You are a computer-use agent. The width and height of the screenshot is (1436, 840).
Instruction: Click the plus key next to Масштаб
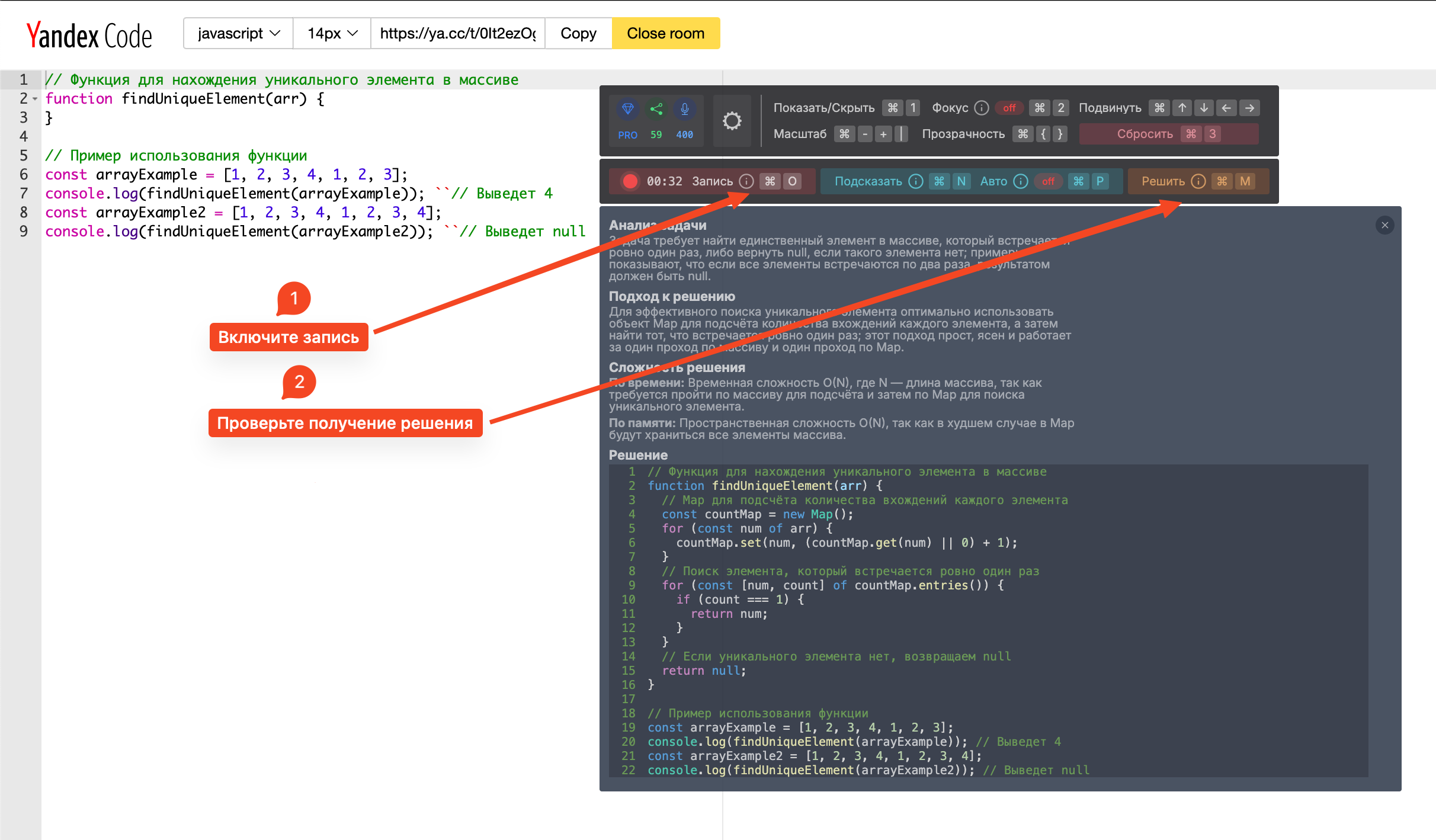[883, 134]
